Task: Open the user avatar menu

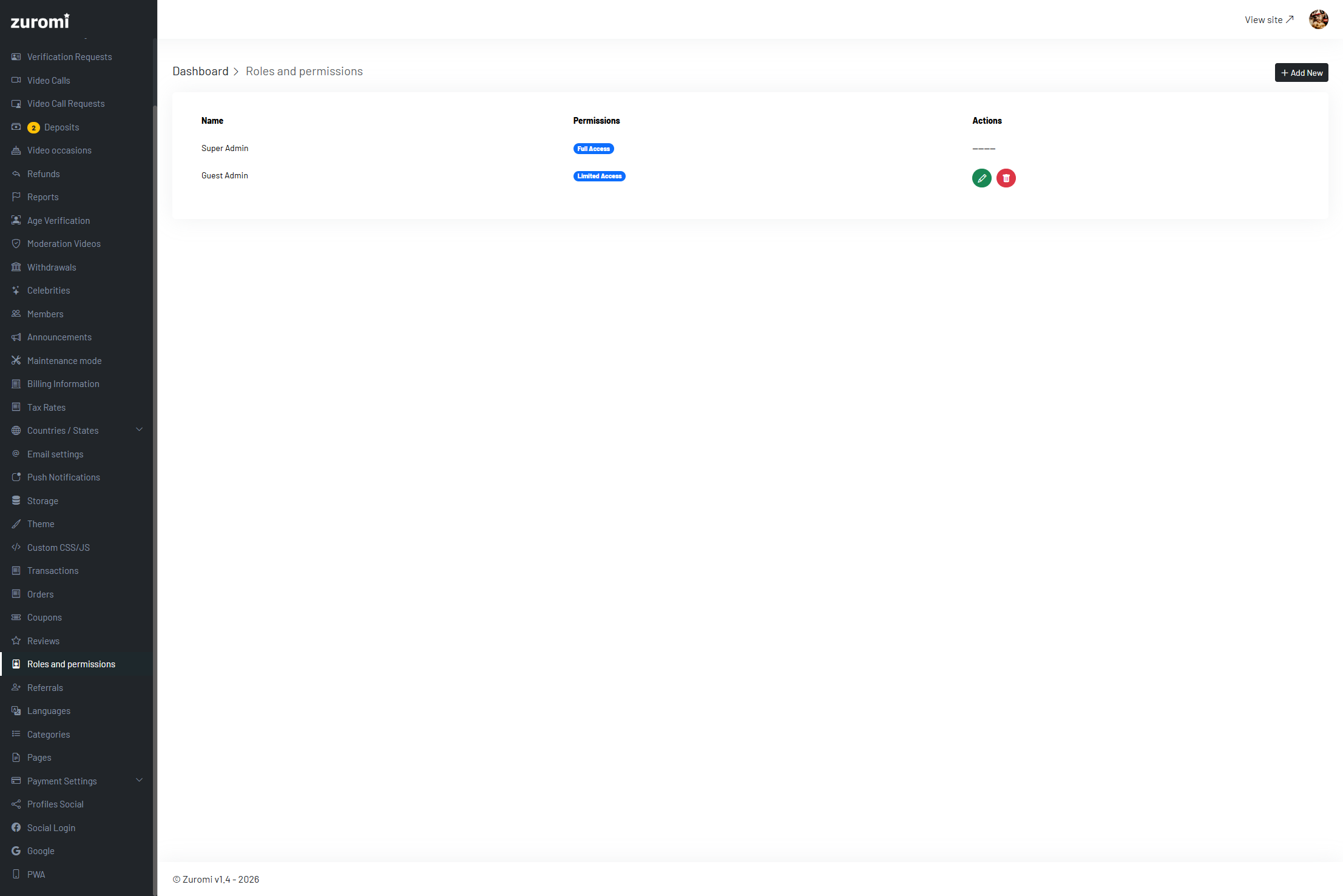Action: [1318, 19]
